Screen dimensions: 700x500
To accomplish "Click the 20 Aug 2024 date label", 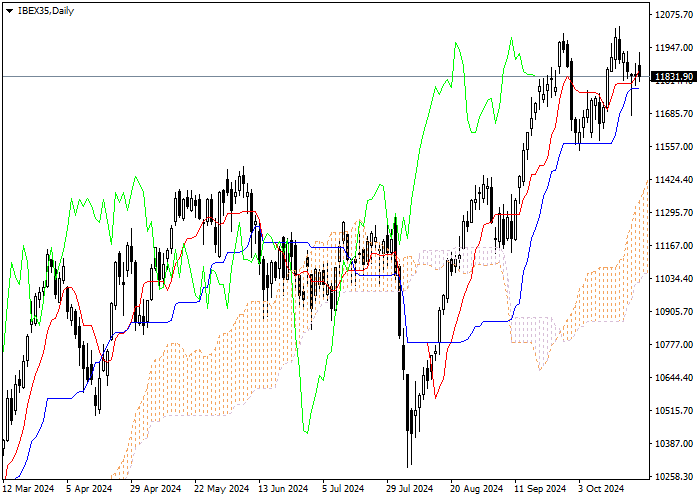I will [476, 489].
